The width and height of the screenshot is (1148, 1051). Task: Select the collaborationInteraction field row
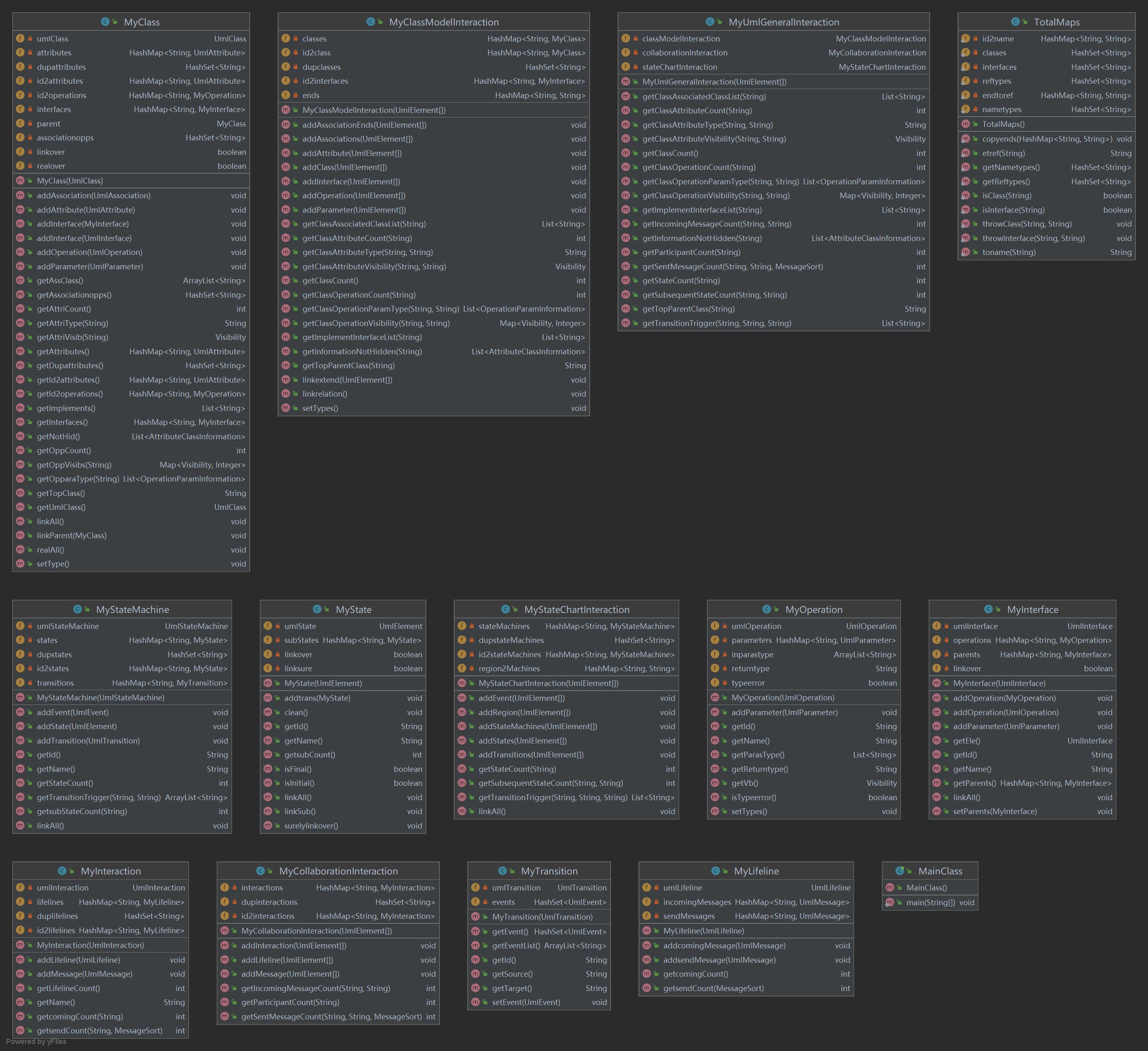773,53
